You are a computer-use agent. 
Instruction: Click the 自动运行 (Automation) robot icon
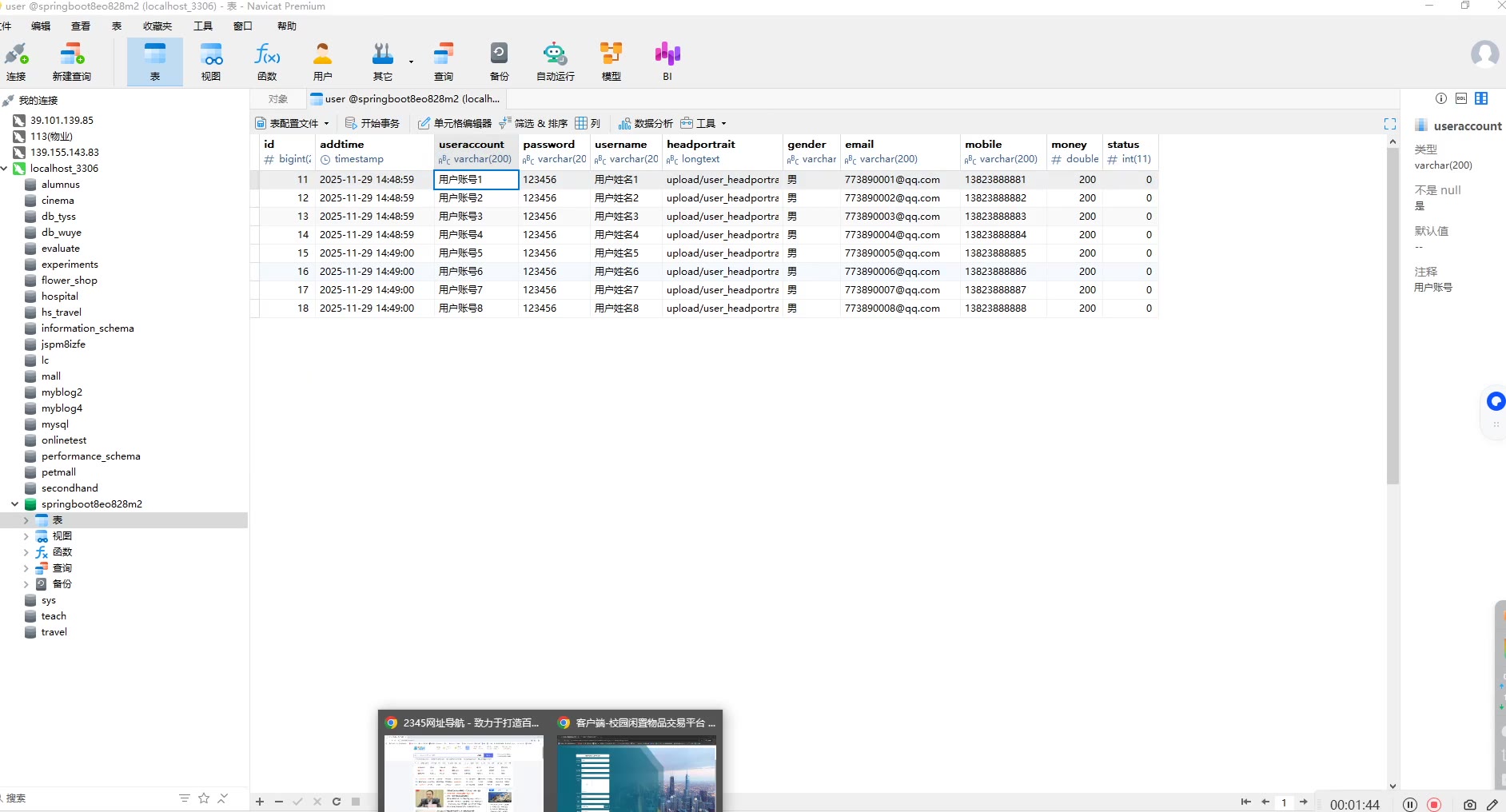click(x=555, y=62)
